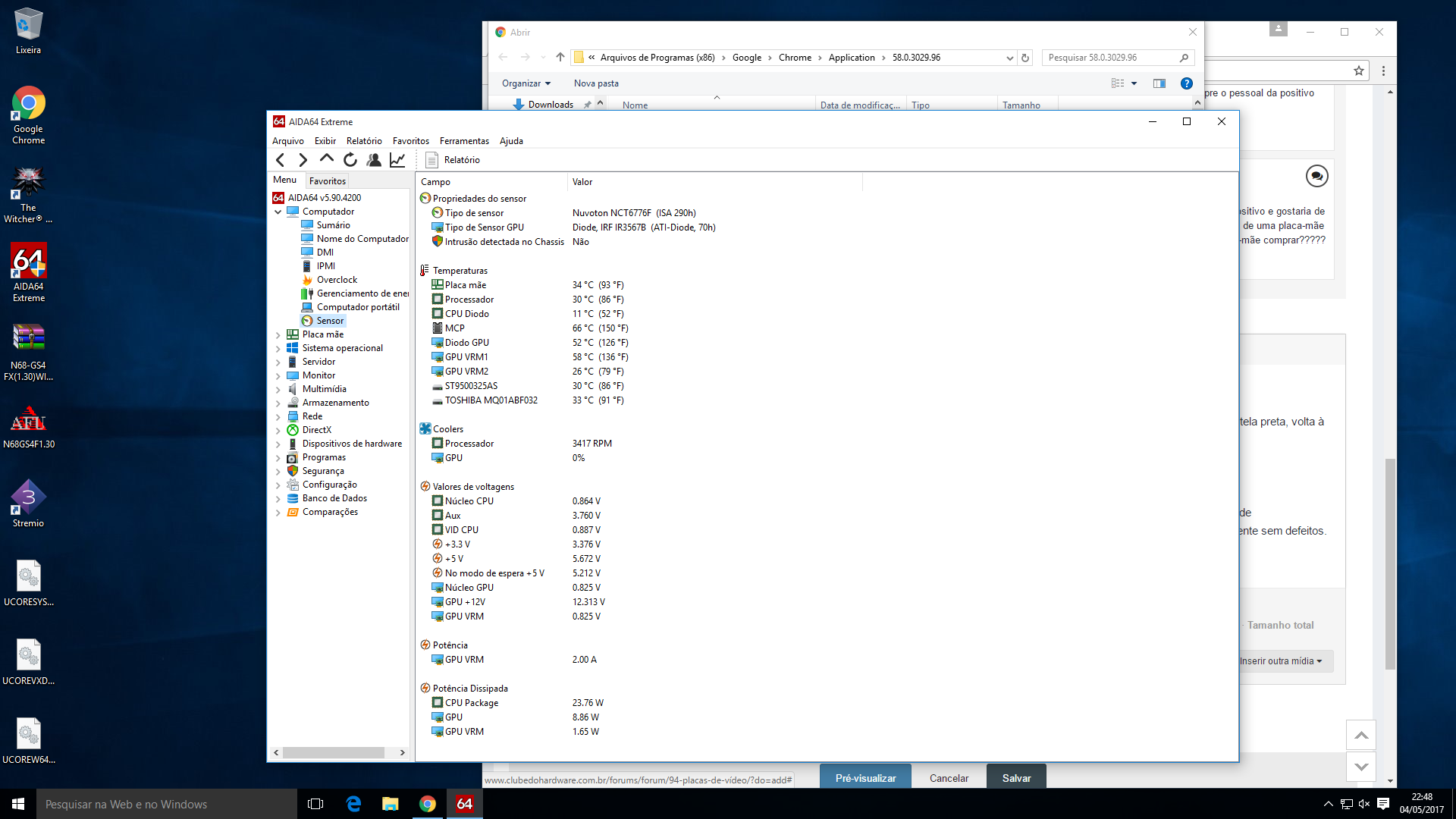Open Windows Start button

pyautogui.click(x=18, y=804)
